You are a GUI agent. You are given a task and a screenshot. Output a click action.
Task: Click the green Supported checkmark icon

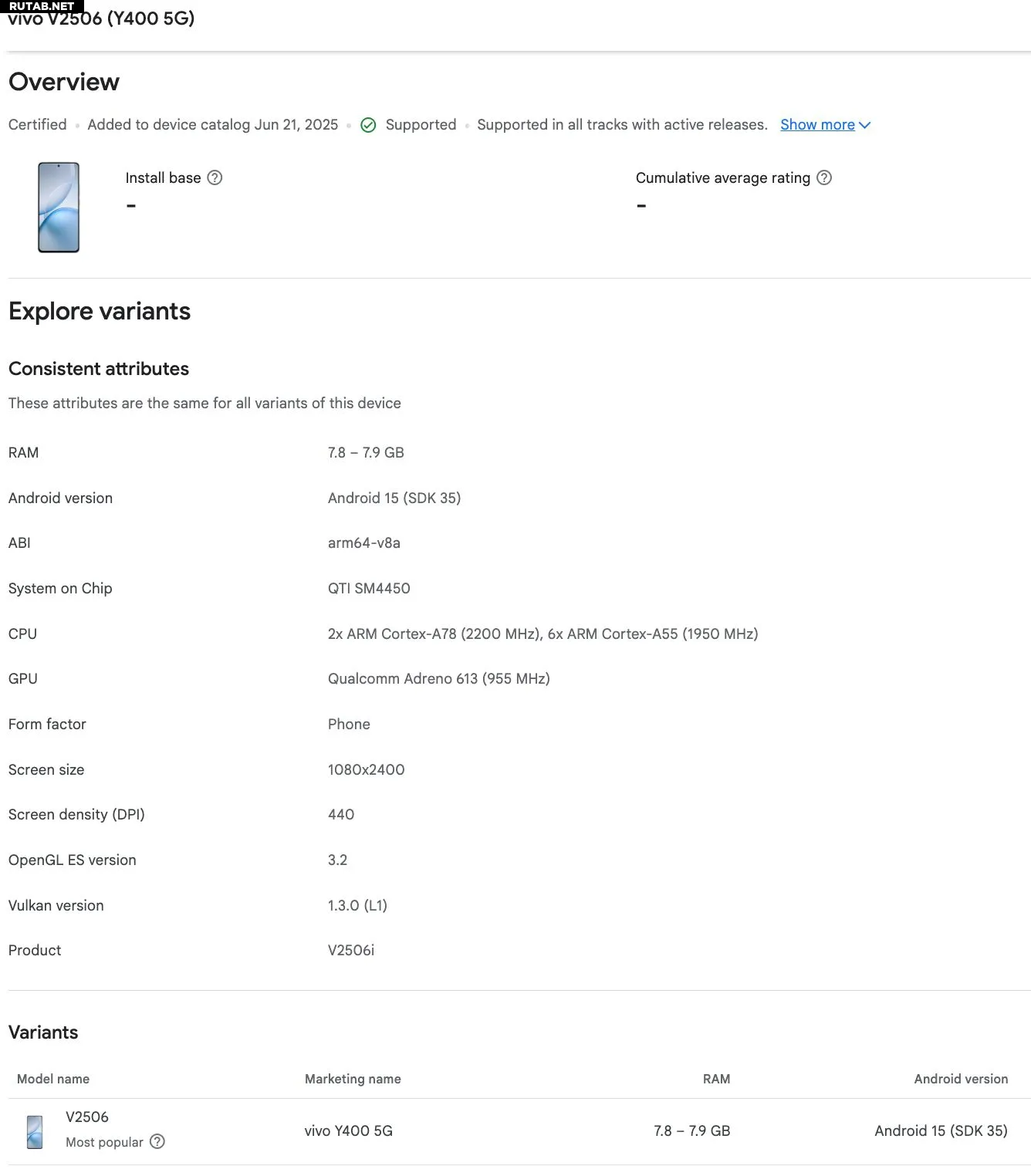pos(369,125)
